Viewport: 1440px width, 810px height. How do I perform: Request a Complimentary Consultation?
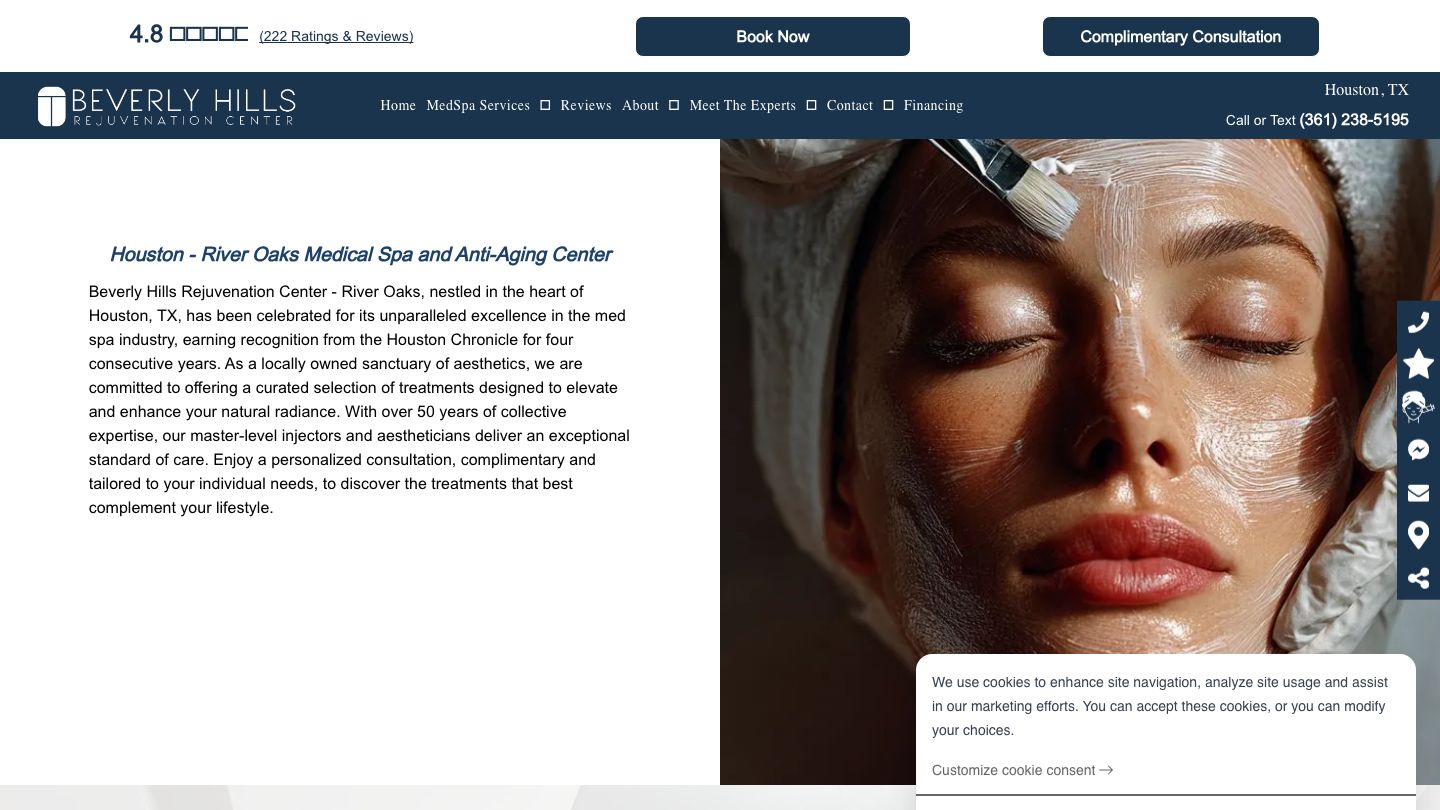(1180, 36)
